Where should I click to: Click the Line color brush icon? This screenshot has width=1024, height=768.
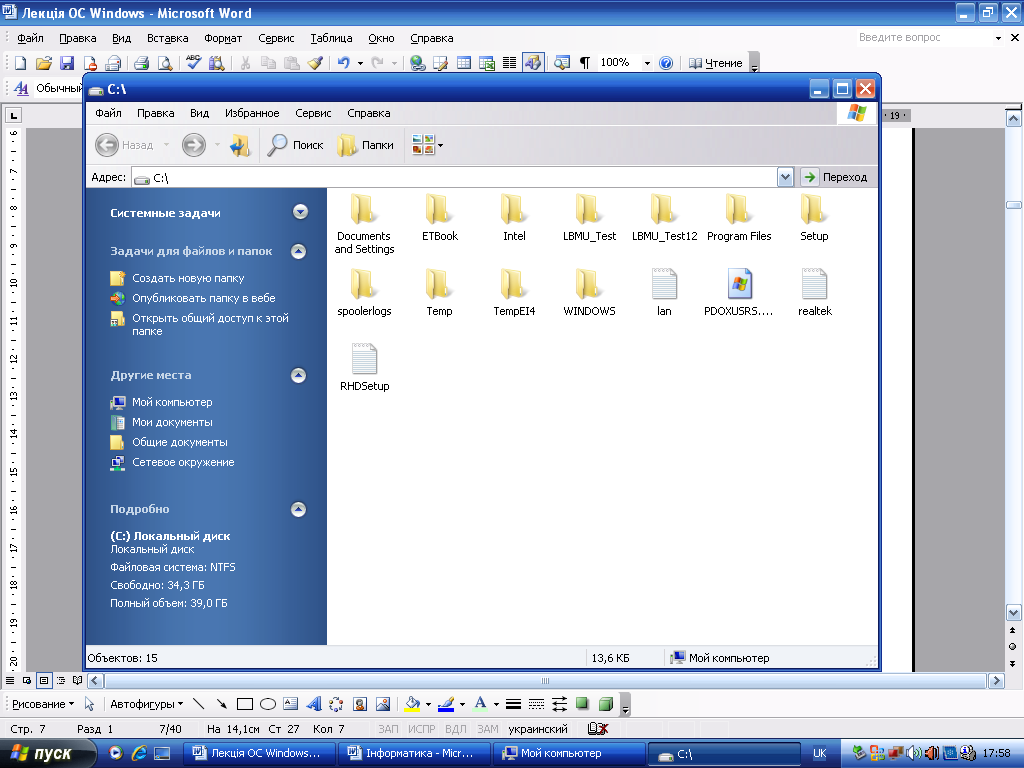pyautogui.click(x=446, y=704)
